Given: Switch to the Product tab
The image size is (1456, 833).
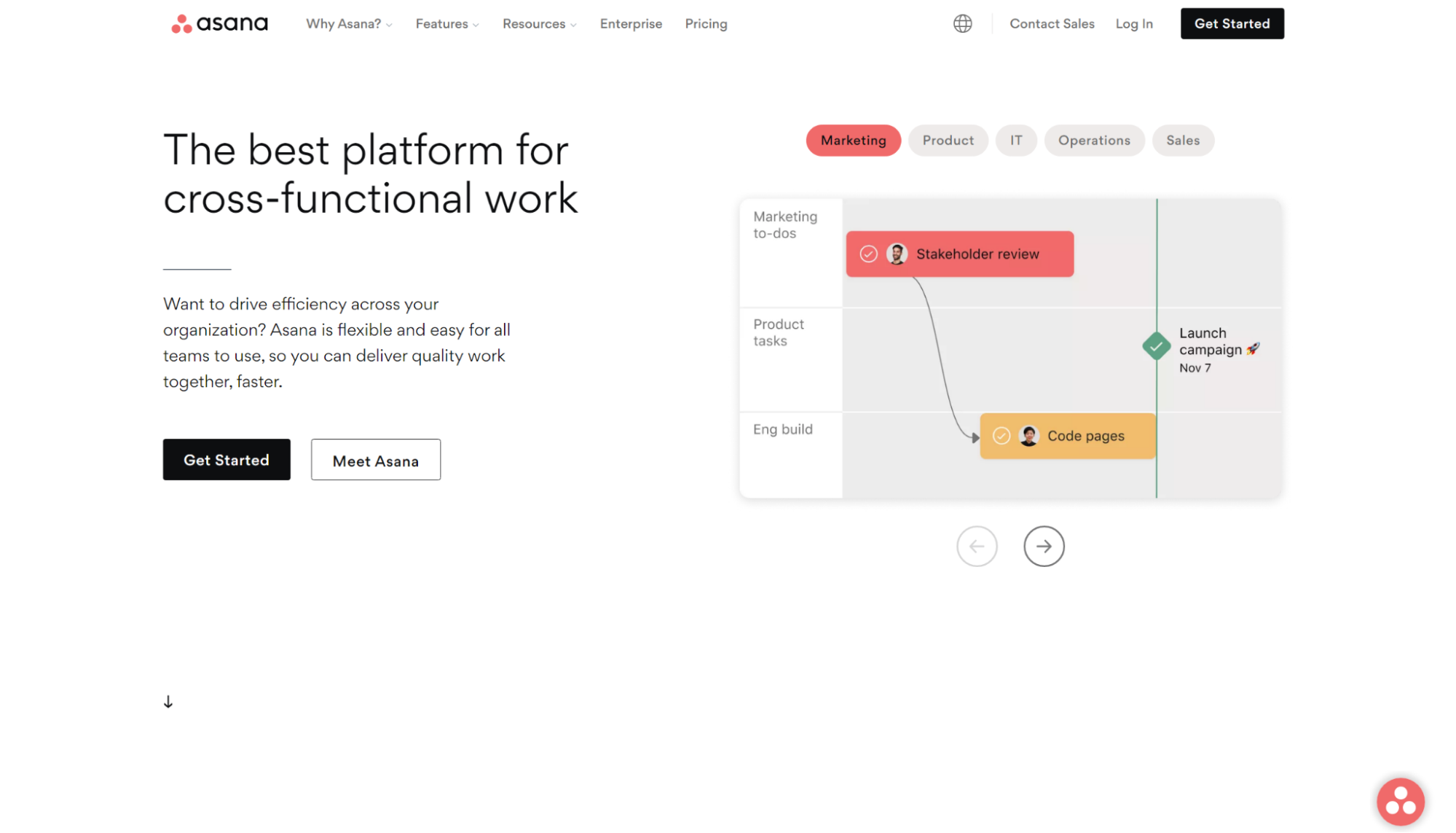Looking at the screenshot, I should click(x=948, y=140).
